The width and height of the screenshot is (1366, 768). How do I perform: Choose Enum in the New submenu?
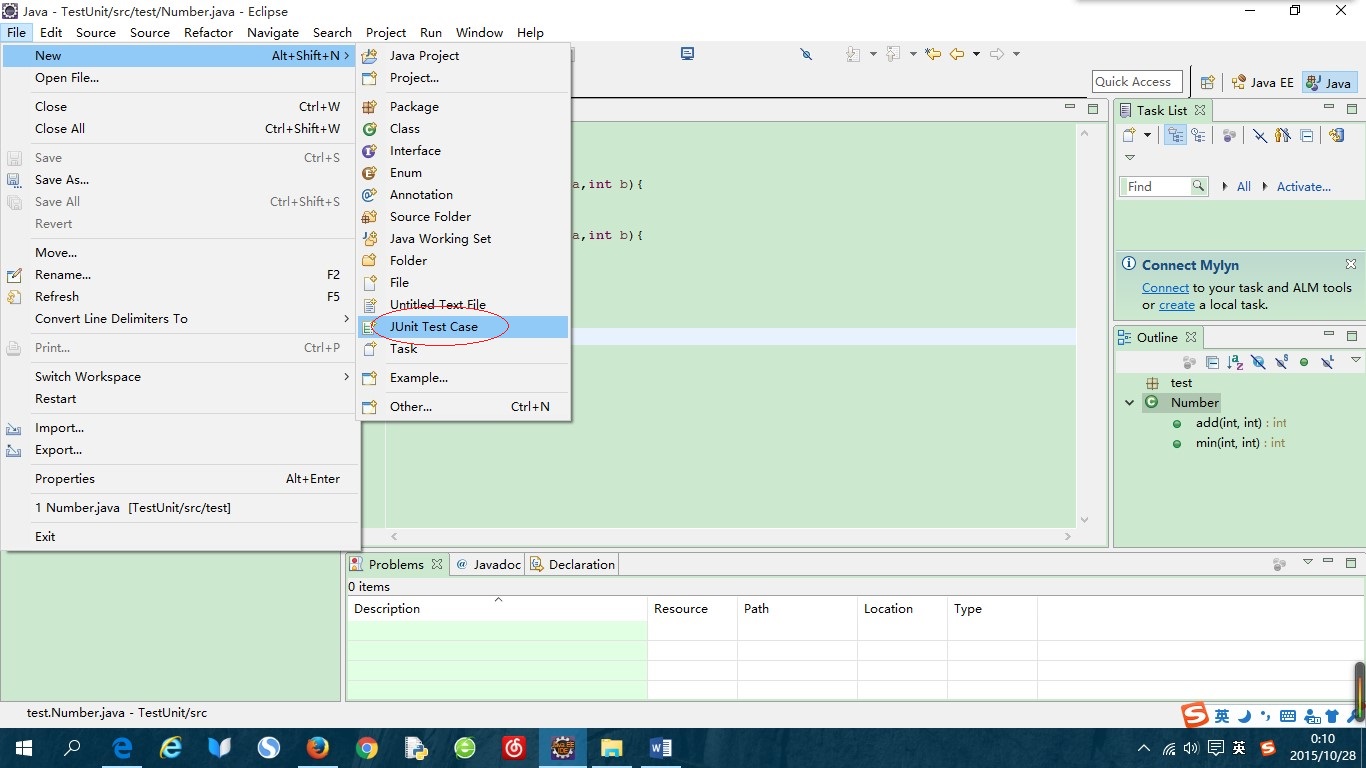tap(463, 173)
